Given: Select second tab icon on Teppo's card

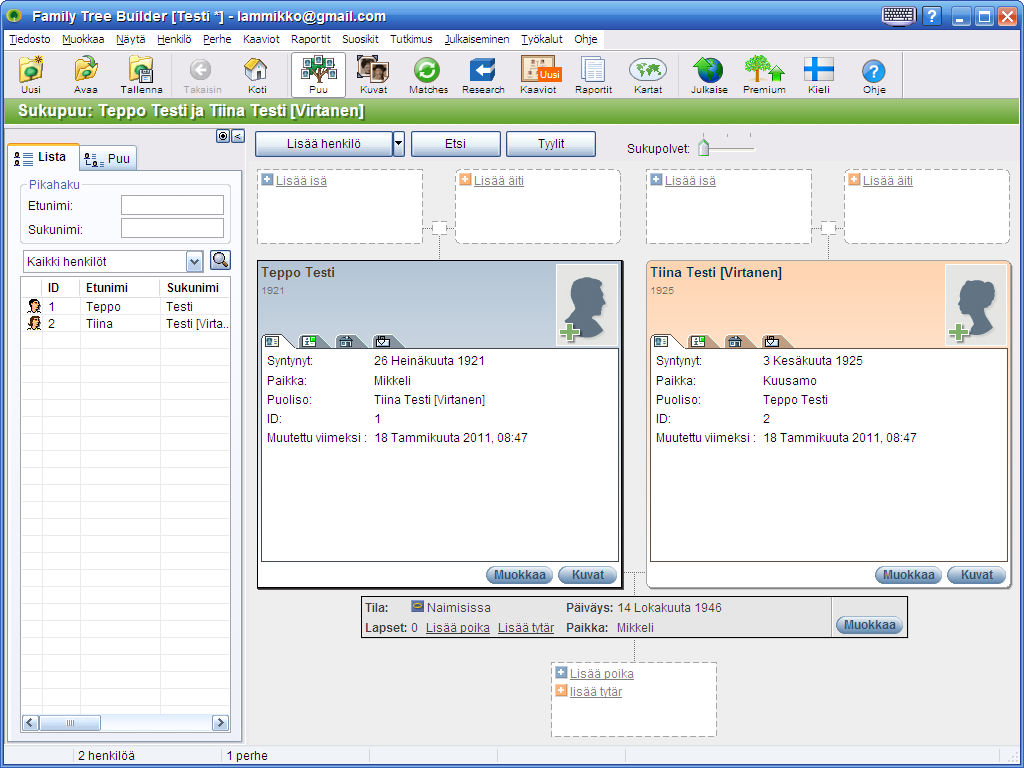Looking at the screenshot, I should 308,341.
